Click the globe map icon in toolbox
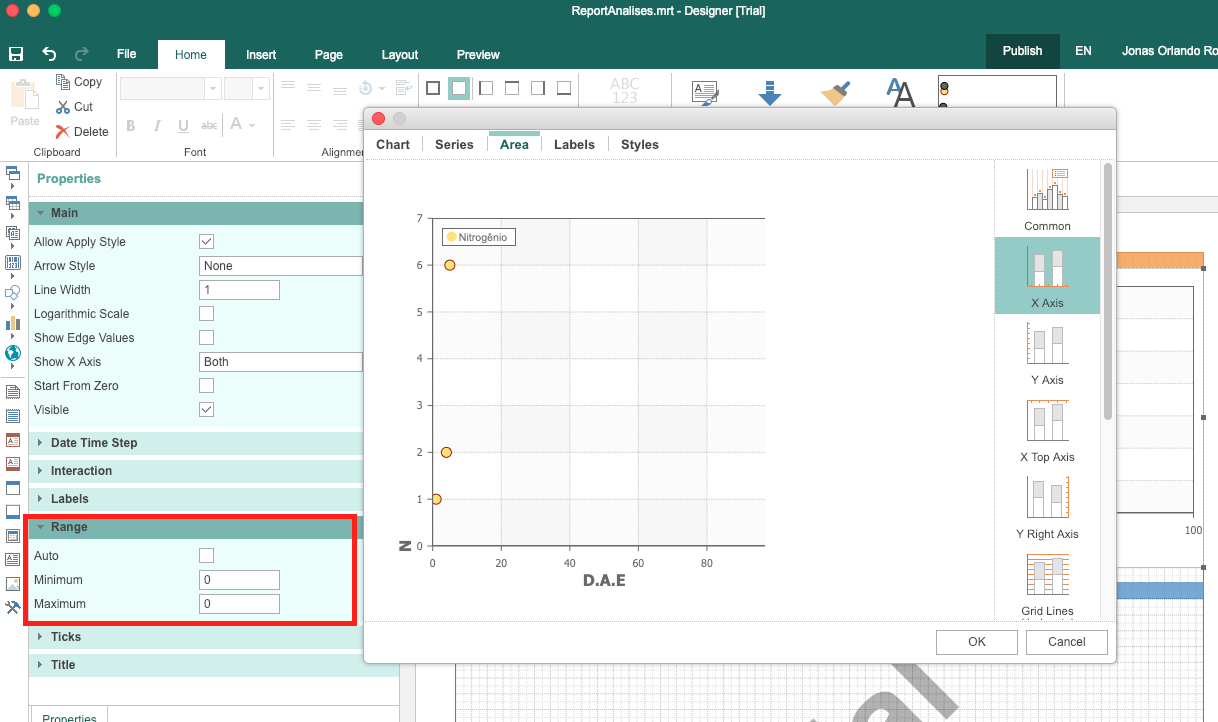The width and height of the screenshot is (1218, 722). 13,353
